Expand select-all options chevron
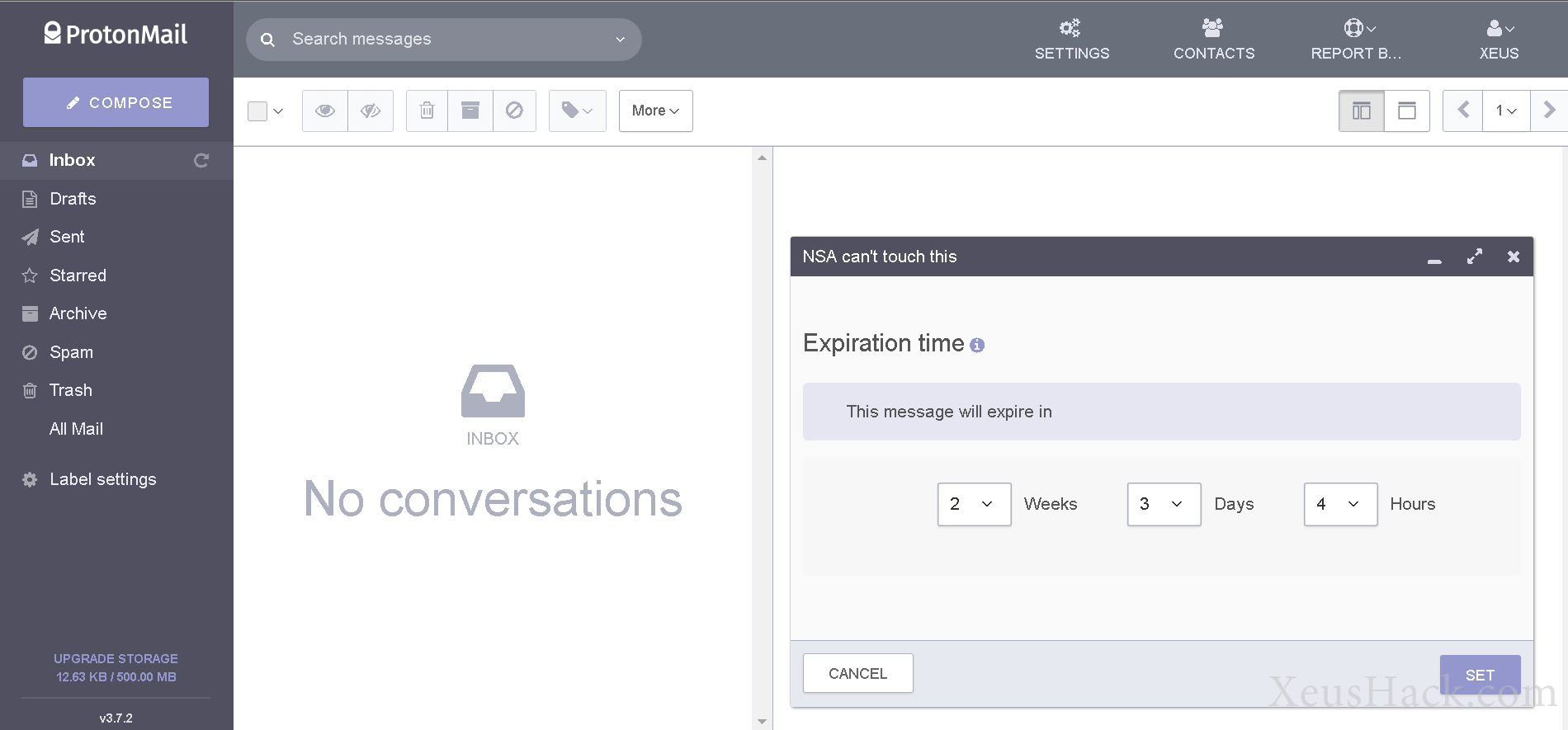Viewport: 1568px width, 730px height. (x=278, y=111)
